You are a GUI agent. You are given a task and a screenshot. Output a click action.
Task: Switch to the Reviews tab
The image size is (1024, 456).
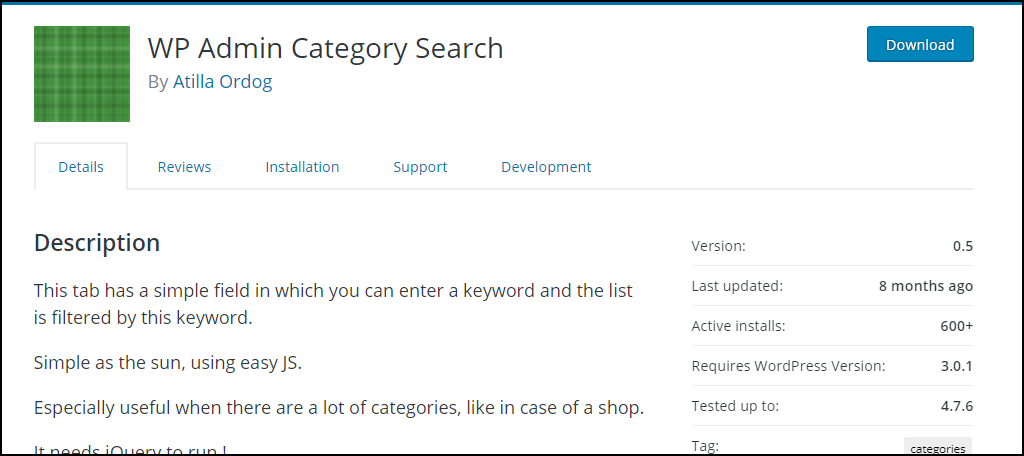coord(184,167)
